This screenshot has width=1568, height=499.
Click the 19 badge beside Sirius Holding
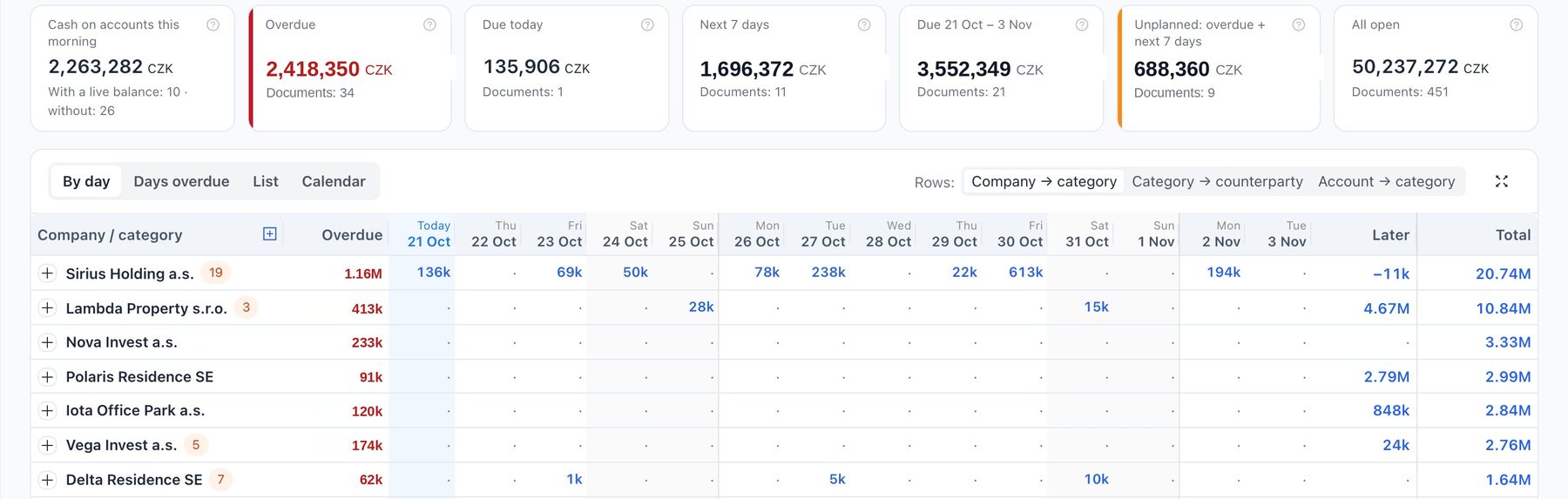click(x=216, y=273)
